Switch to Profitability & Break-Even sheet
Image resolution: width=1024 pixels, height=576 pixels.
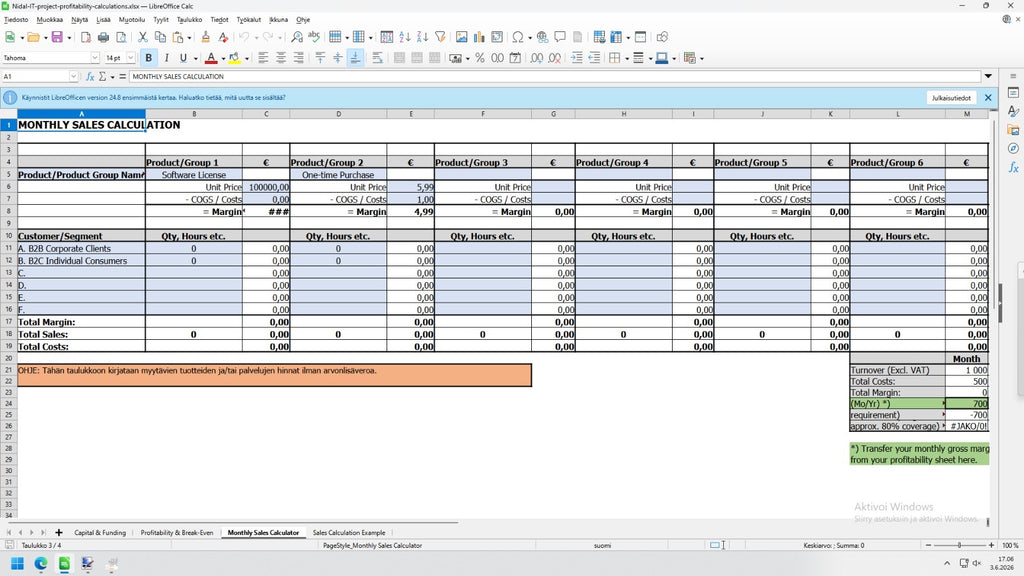(x=176, y=532)
